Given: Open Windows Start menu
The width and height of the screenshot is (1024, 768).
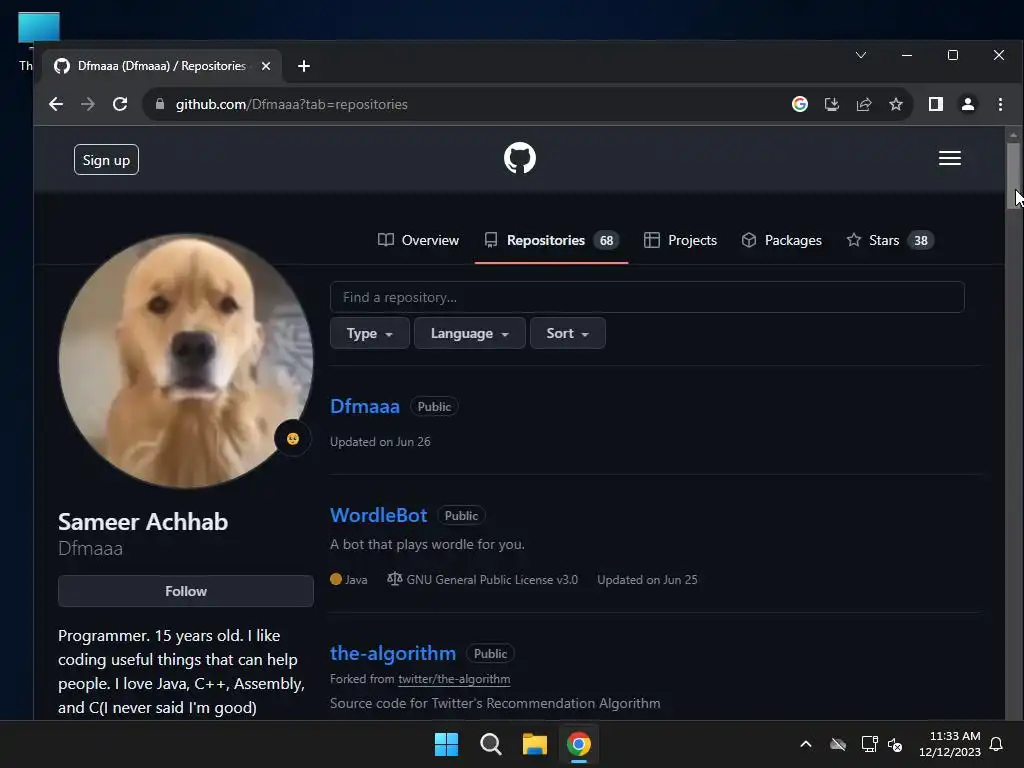Looking at the screenshot, I should tap(447, 744).
